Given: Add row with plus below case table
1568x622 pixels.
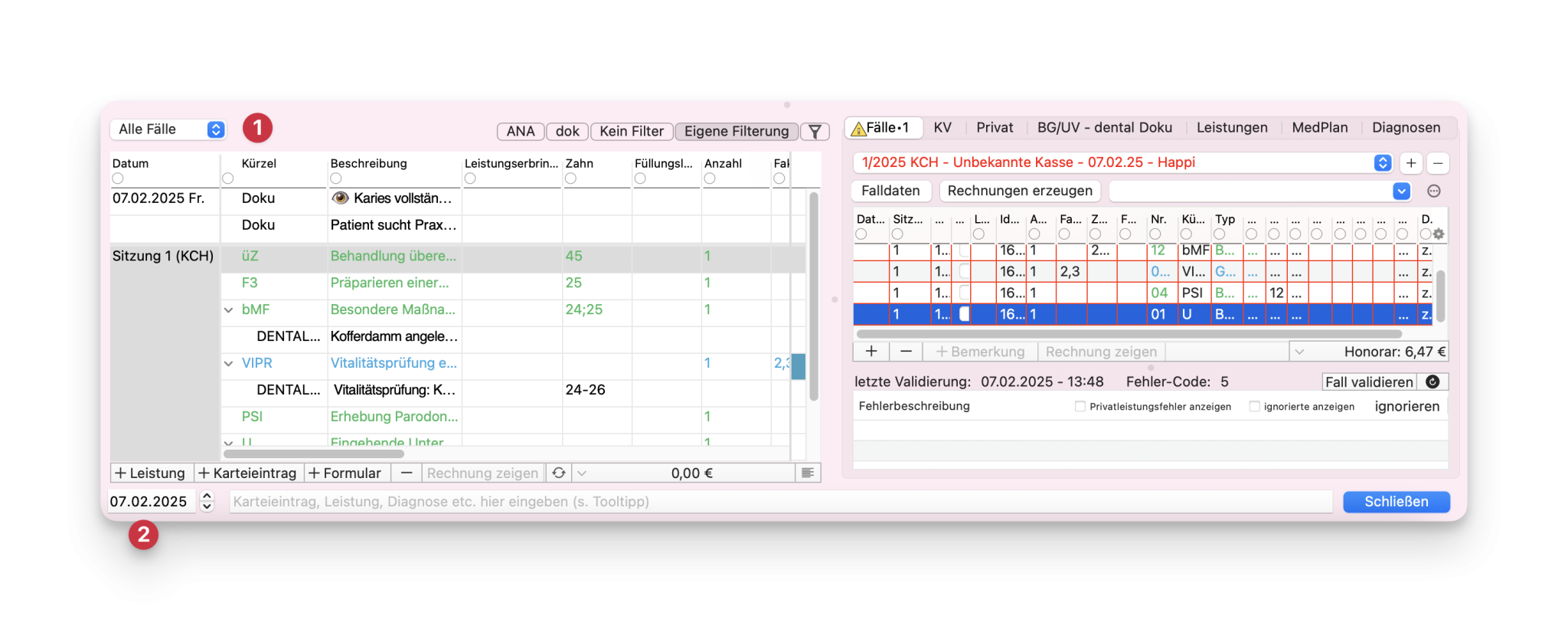Looking at the screenshot, I should pos(871,351).
